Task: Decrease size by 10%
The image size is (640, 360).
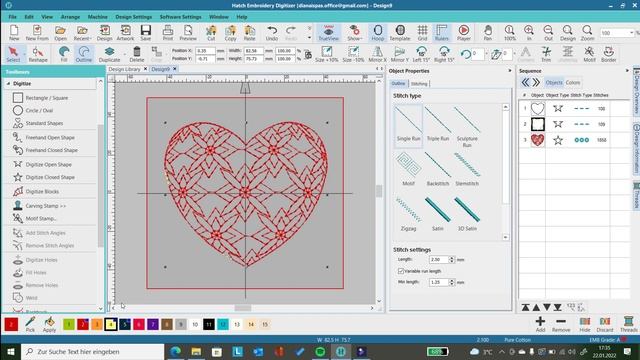Action: point(353,54)
